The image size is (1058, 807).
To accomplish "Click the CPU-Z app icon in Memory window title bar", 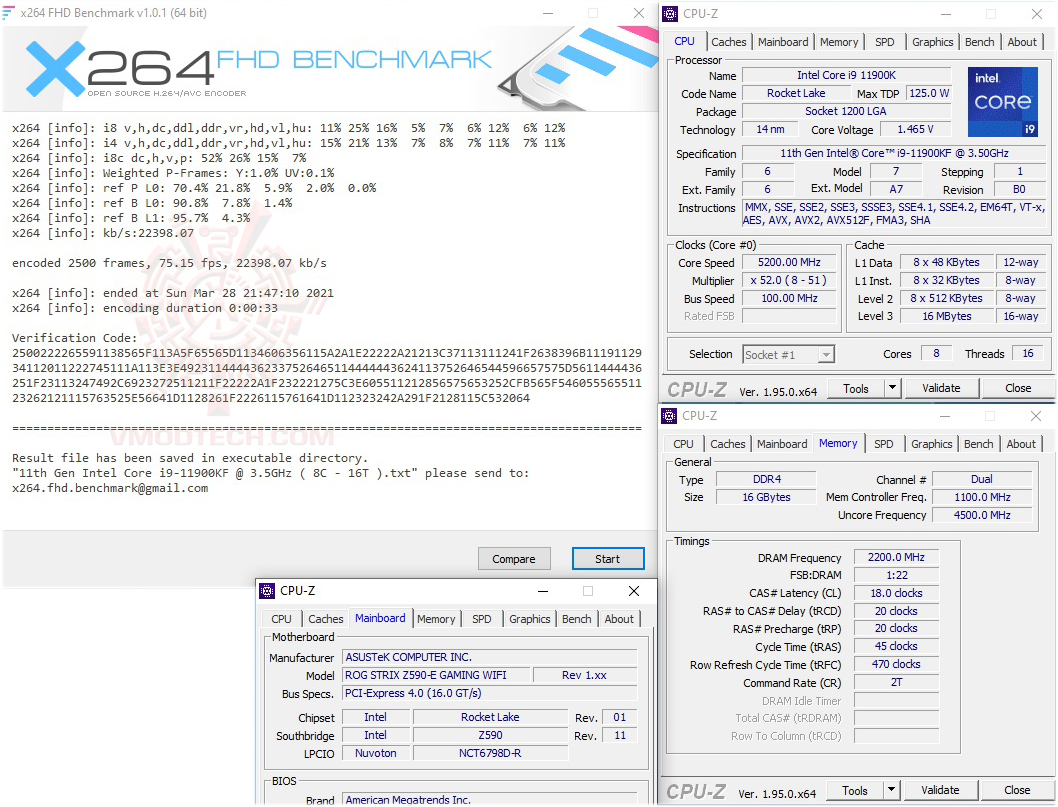I will pyautogui.click(x=669, y=416).
